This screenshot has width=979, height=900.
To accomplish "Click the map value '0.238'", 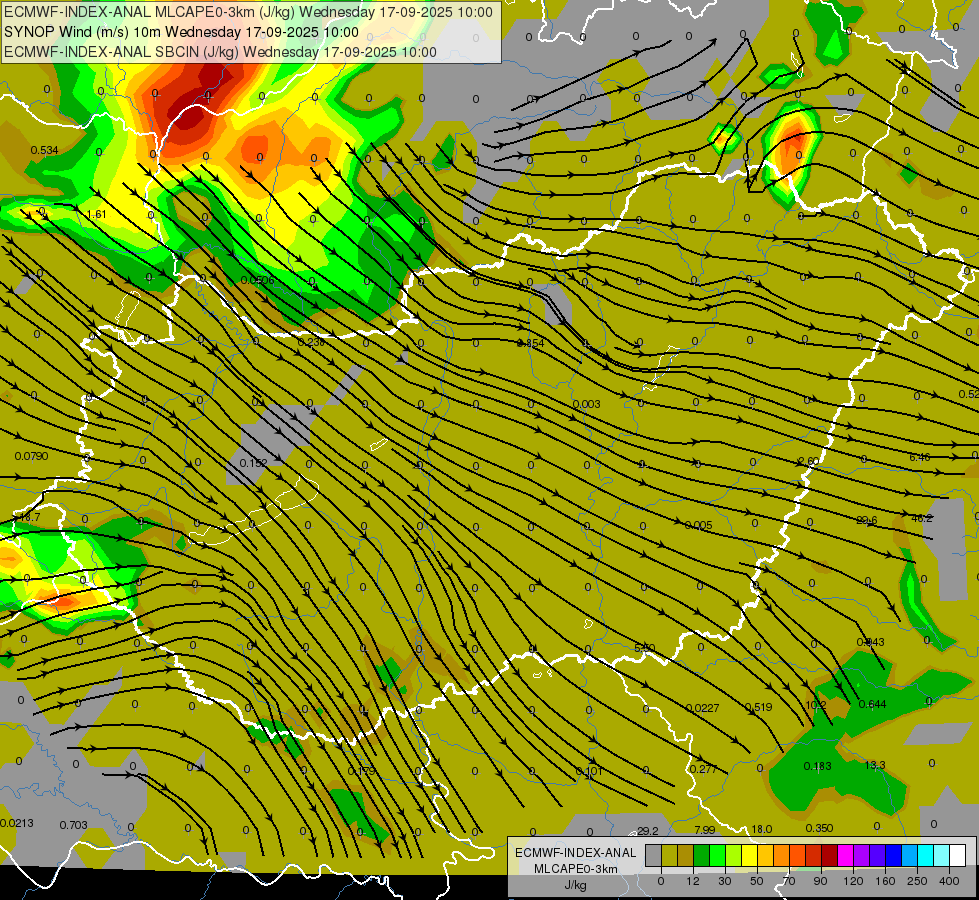I will coord(311,342).
